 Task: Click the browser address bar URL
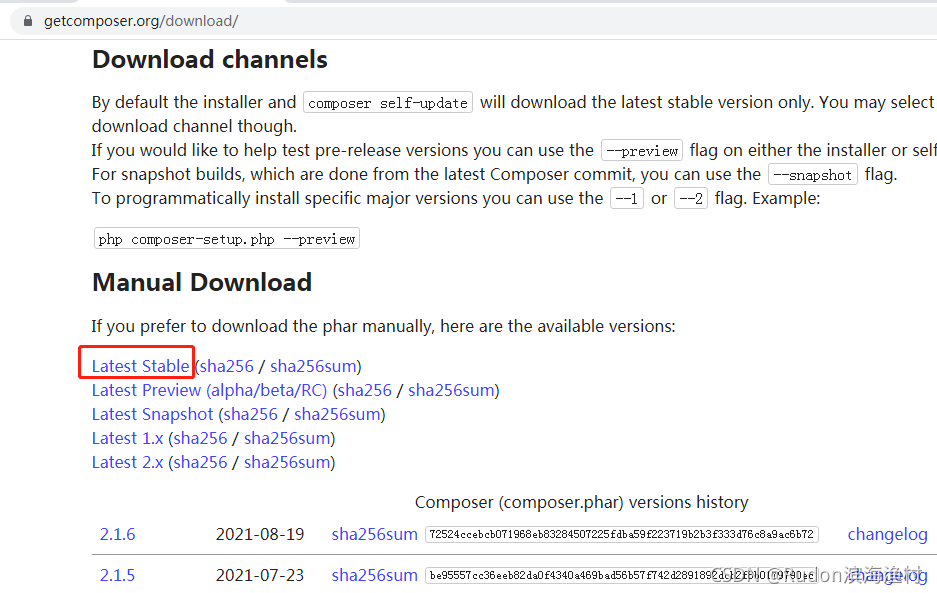140,19
